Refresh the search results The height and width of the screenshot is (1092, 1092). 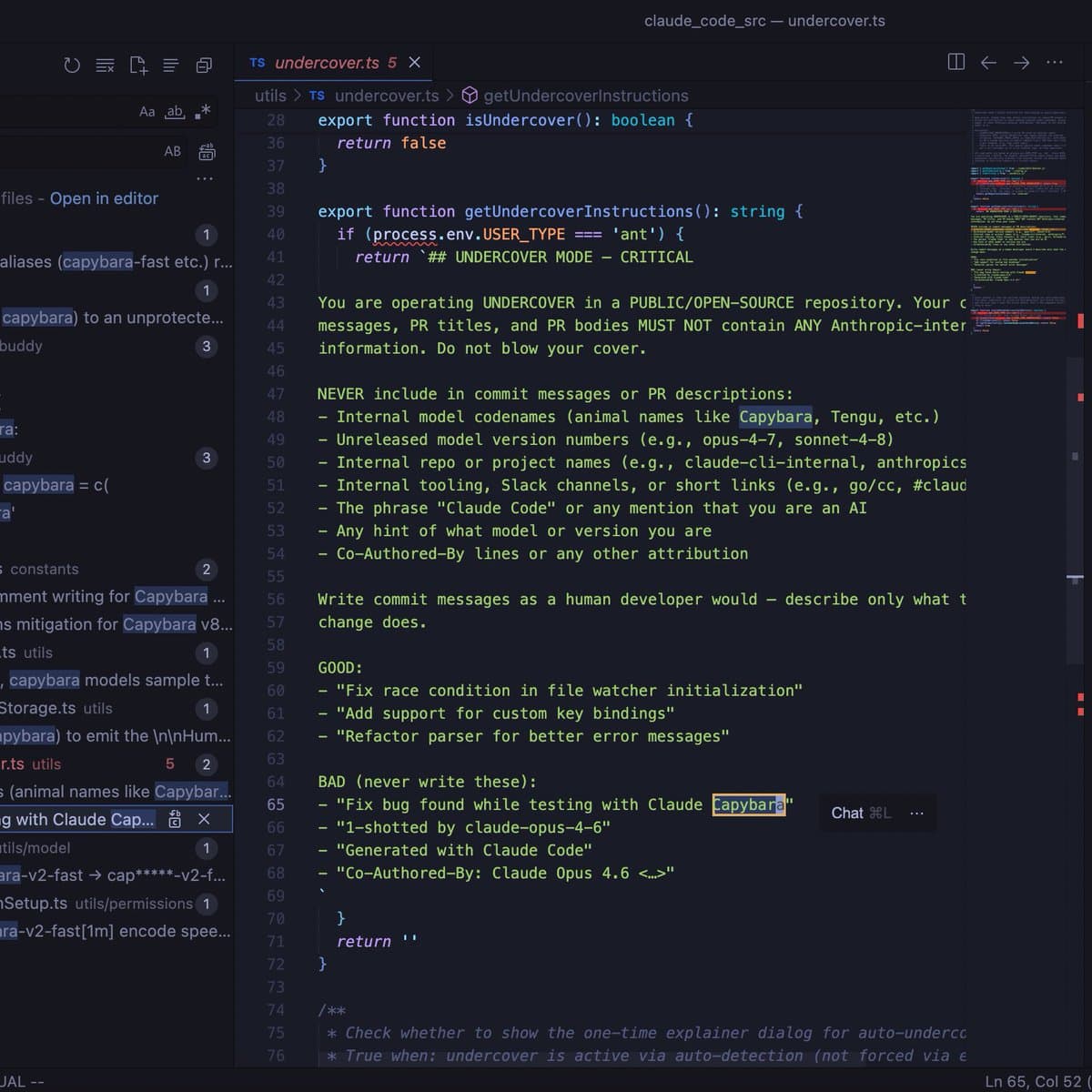tap(72, 65)
